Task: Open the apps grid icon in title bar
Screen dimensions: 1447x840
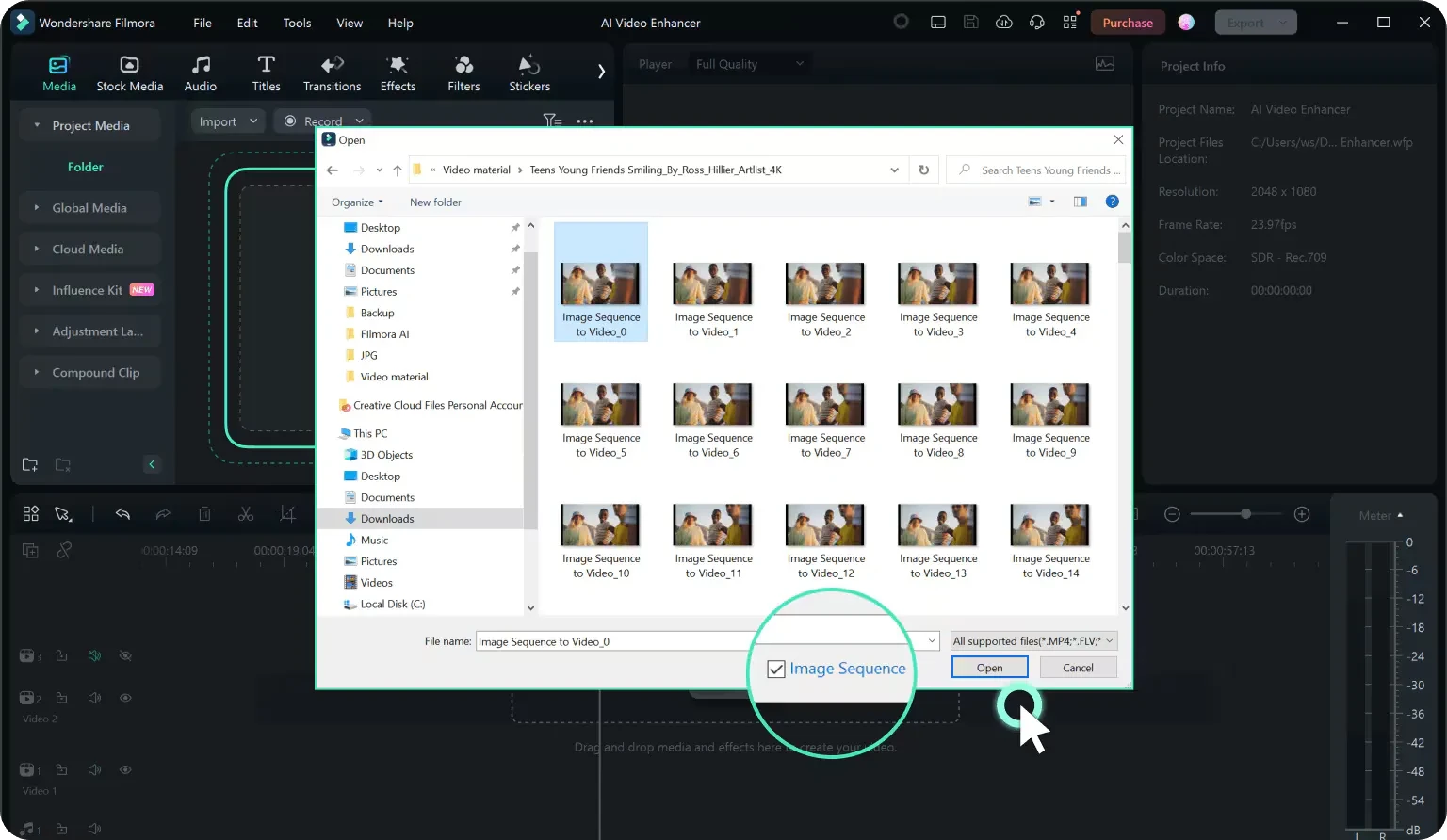Action: pos(1070,23)
